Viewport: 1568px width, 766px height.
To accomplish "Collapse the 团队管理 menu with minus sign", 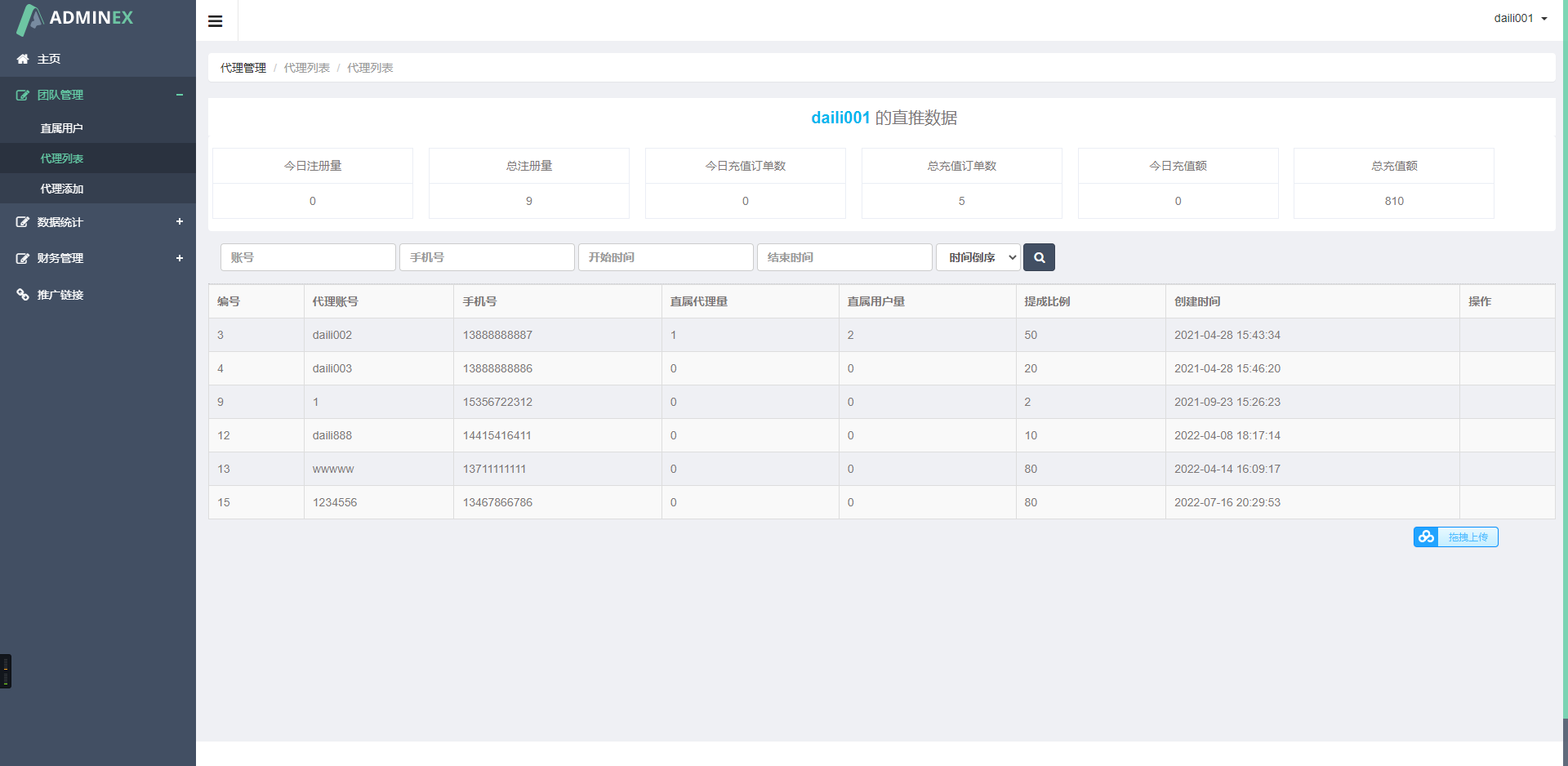I will (179, 95).
